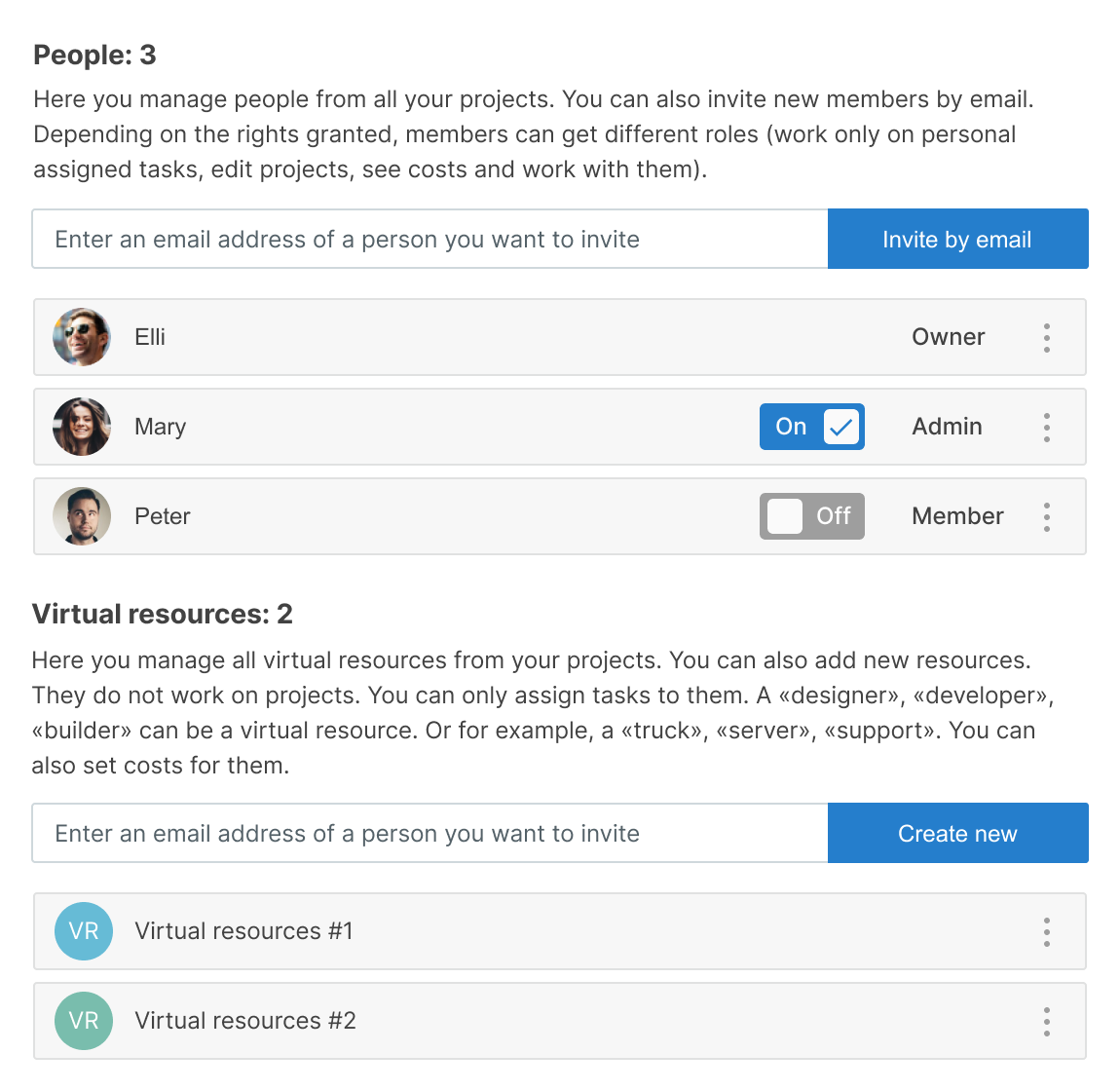1120x1091 pixels.
Task: Click Elli's profile photo
Action: (x=82, y=337)
